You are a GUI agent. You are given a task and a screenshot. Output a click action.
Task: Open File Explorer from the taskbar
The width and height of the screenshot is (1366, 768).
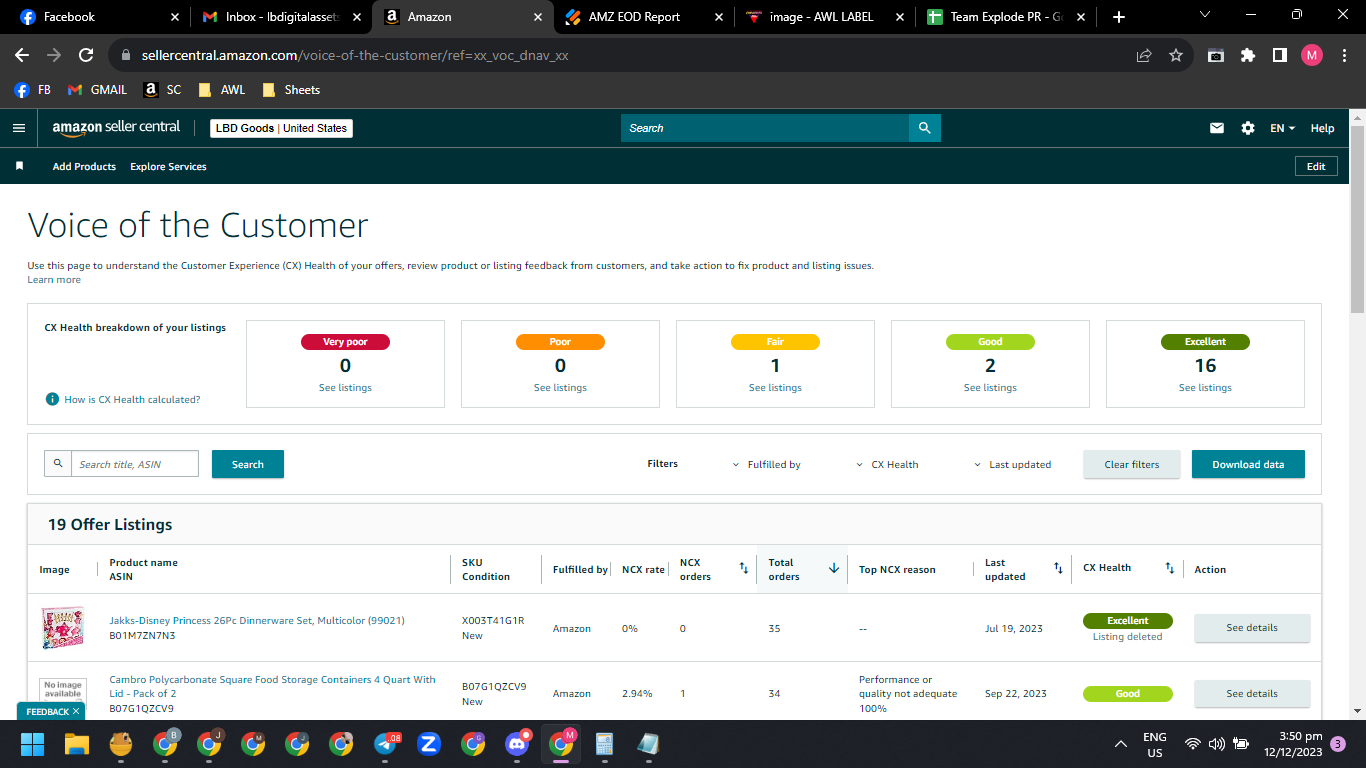coord(77,744)
